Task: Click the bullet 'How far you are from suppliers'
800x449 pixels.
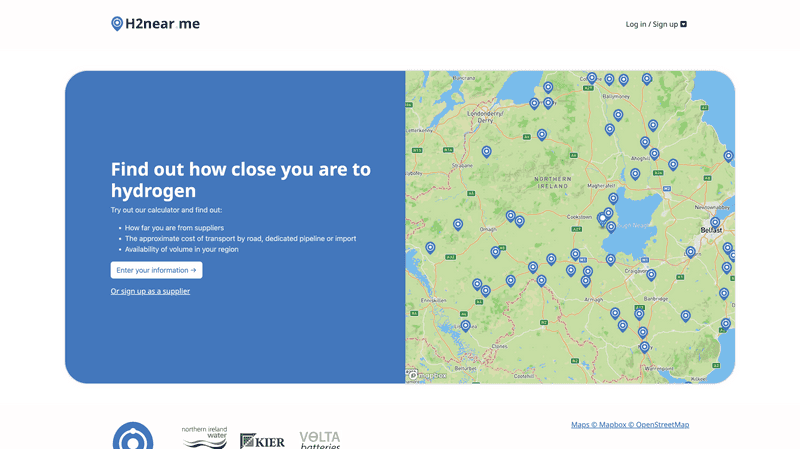Action: pyautogui.click(x=174, y=228)
